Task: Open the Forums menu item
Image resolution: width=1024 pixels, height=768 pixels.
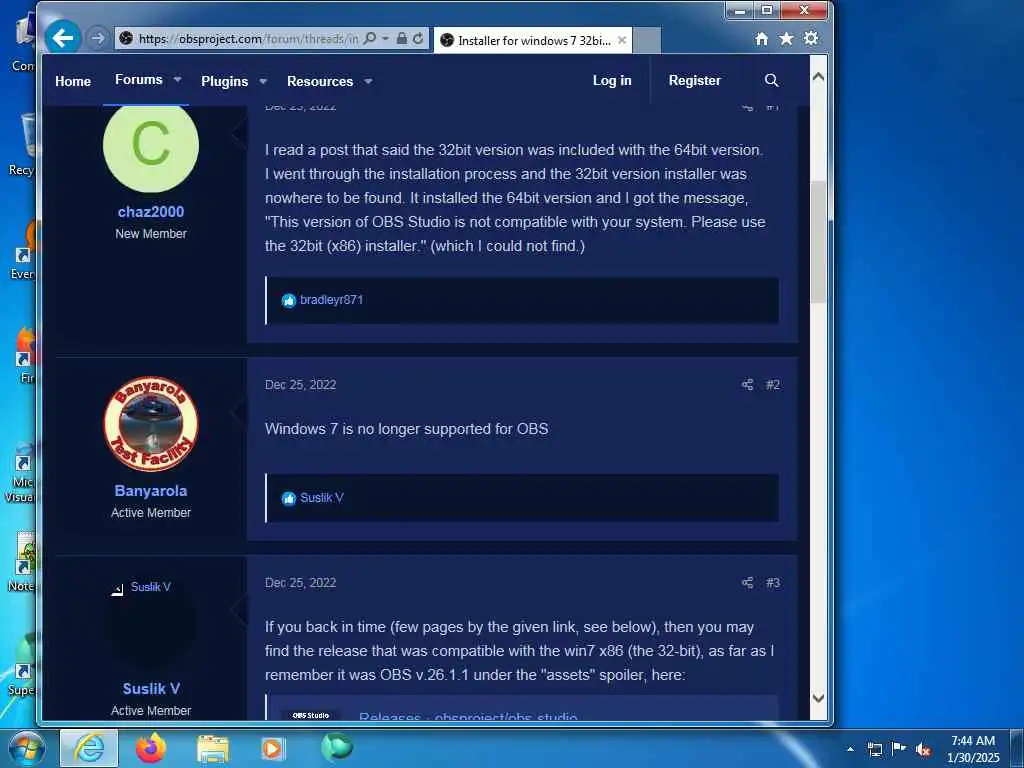Action: [x=138, y=80]
